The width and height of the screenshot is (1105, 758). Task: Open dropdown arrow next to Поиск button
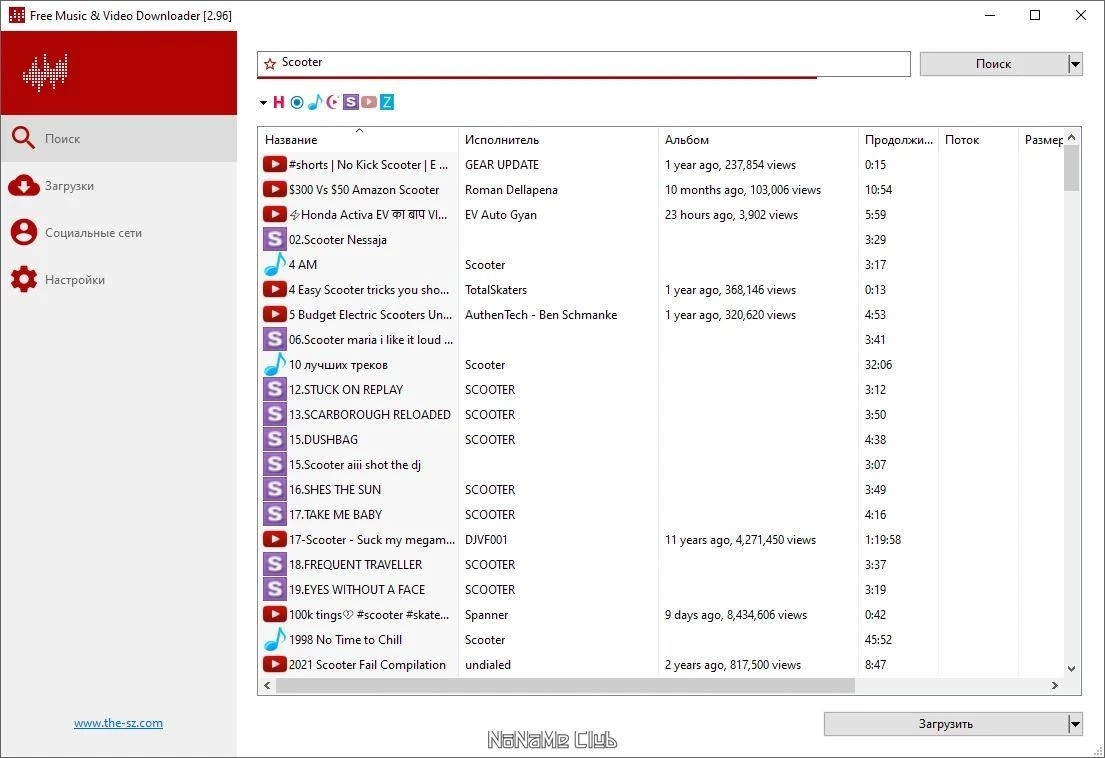[x=1075, y=64]
